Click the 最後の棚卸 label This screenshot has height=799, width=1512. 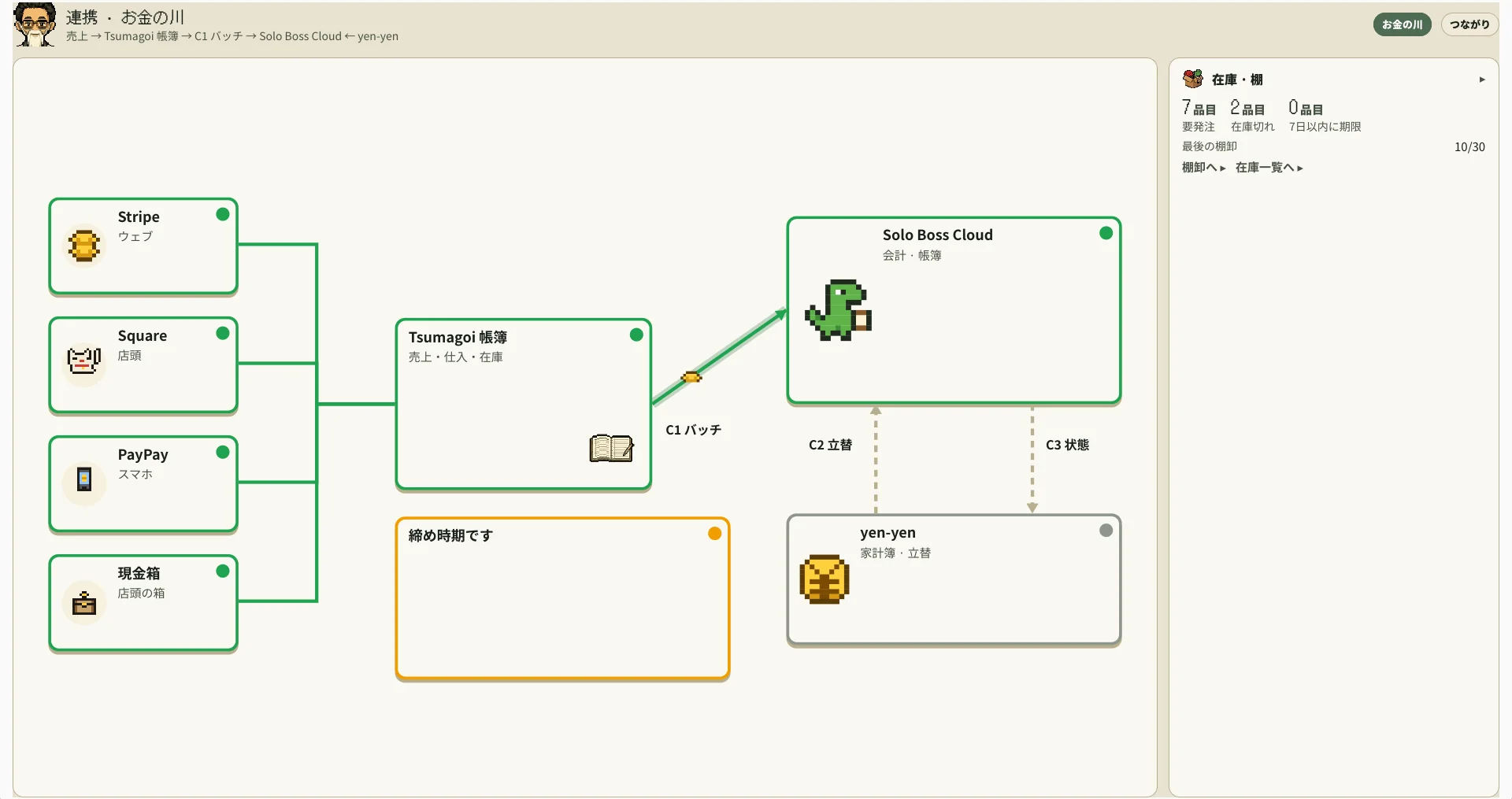[1210, 146]
